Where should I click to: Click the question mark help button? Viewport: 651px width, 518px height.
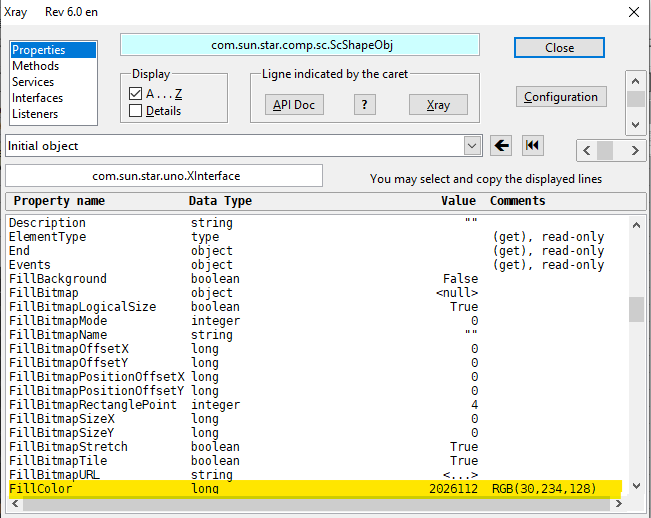[366, 105]
